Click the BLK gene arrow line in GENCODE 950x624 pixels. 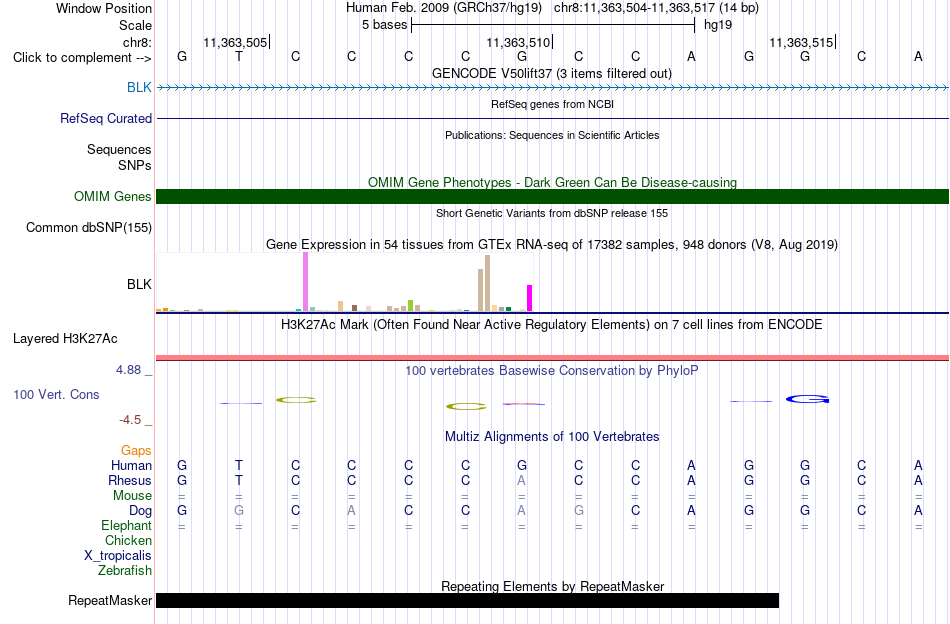[x=552, y=88]
